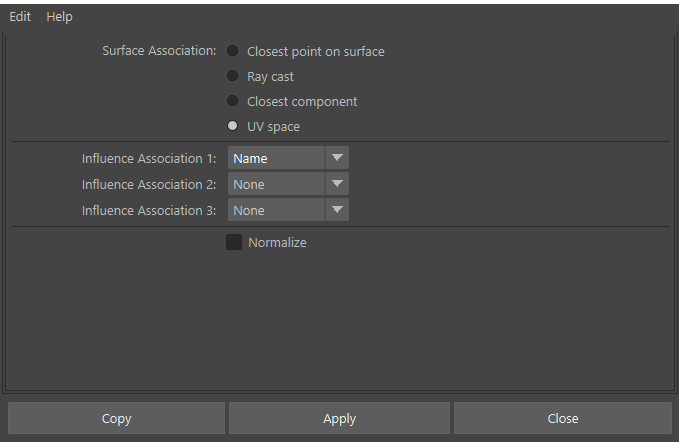The height and width of the screenshot is (442, 679).
Task: Open the Edit menu
Action: point(20,16)
